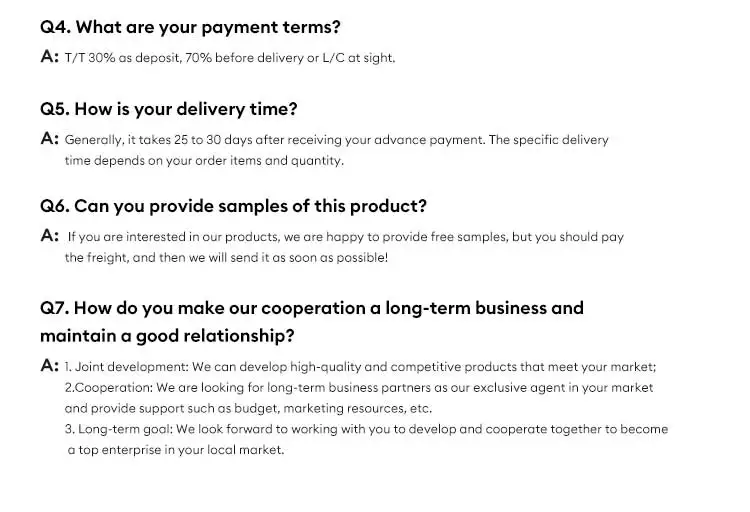Click the A: label under Q5

tap(49, 139)
